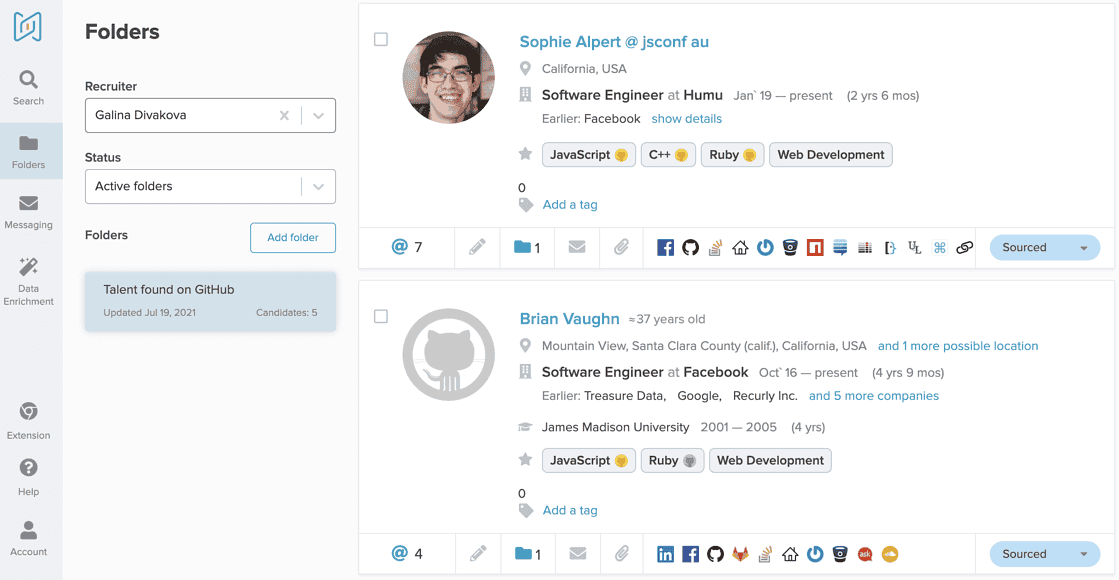This screenshot has width=1119, height=580.
Task: Click Sophie Alpert's profile photo
Action: coord(448,78)
